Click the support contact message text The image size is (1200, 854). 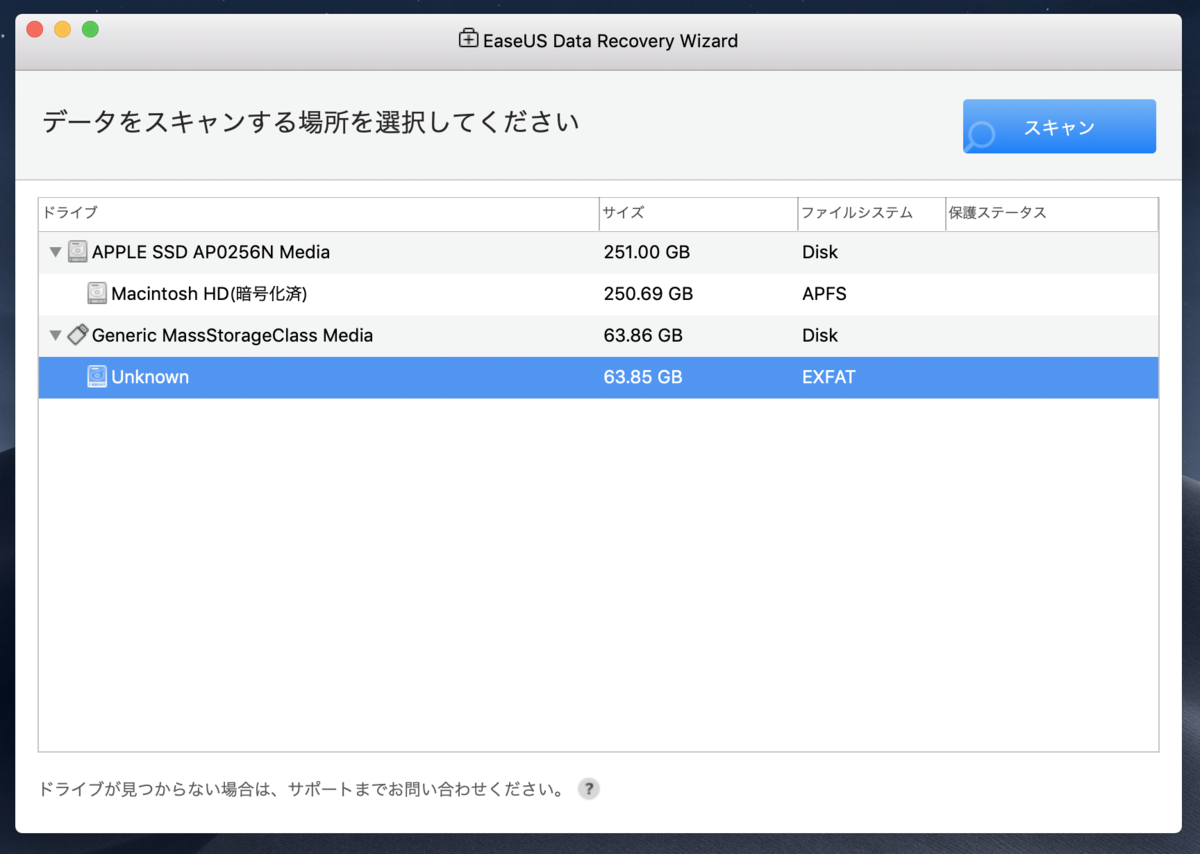pyautogui.click(x=301, y=789)
